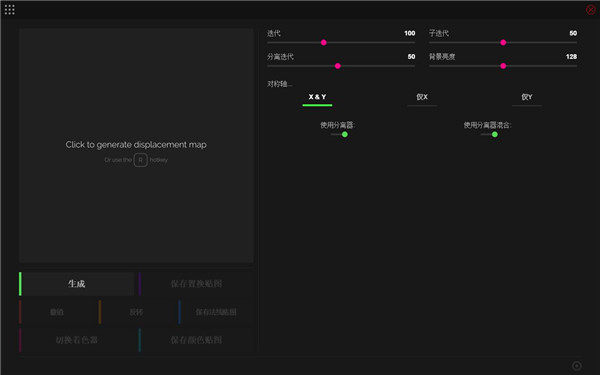Click the 切换着色器 button
The image size is (600, 375).
(77, 340)
